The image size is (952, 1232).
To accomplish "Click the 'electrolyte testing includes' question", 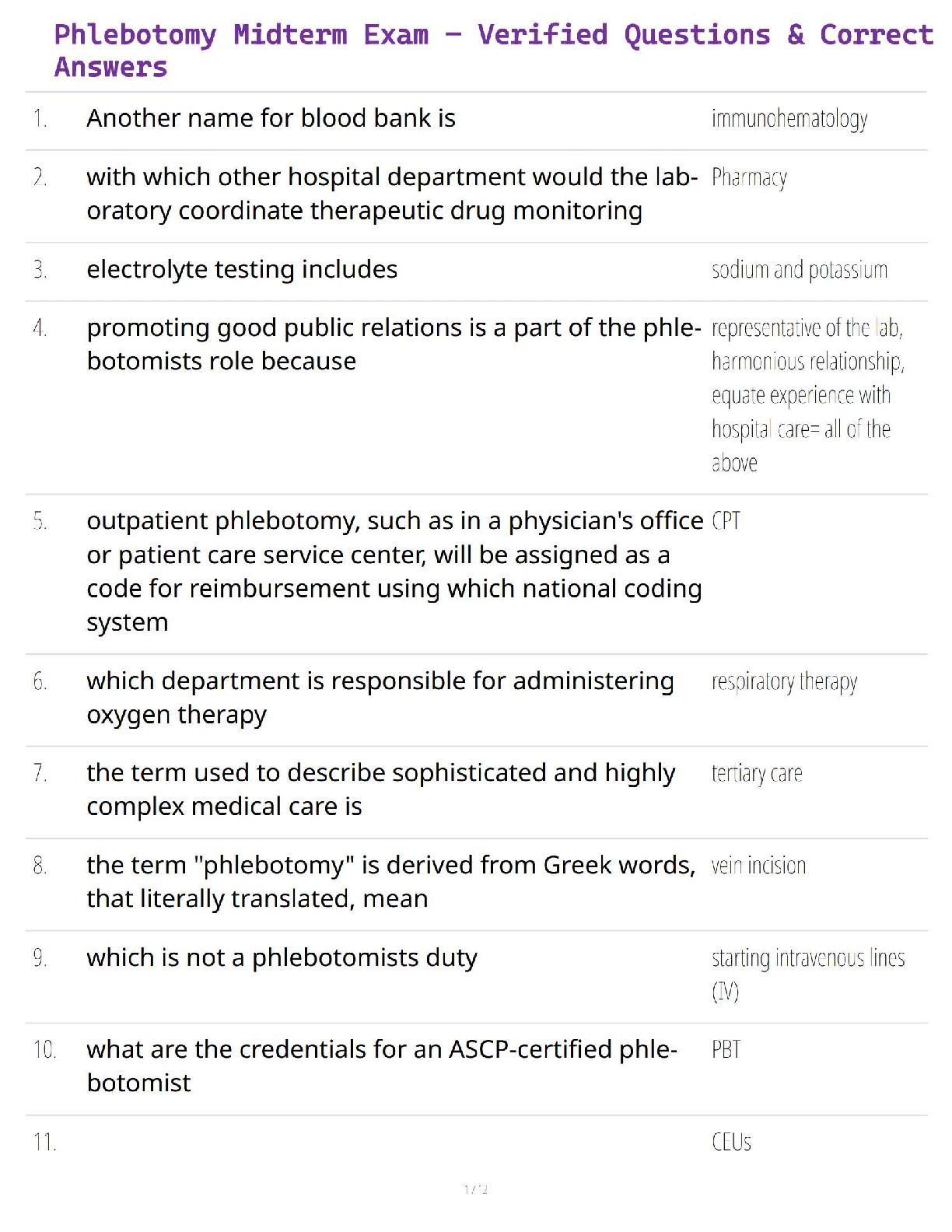I will [242, 269].
